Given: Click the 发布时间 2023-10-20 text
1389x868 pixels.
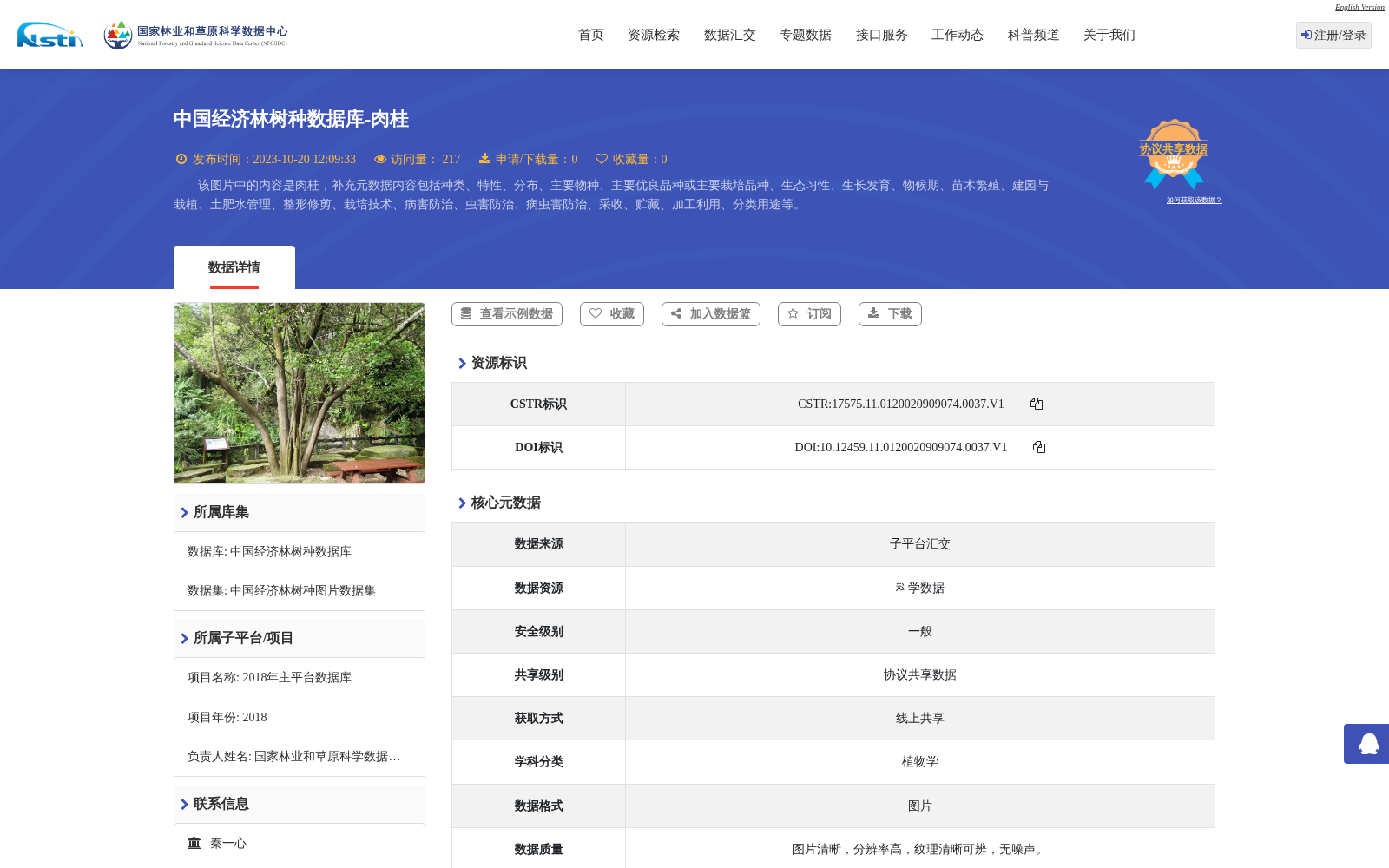Looking at the screenshot, I should [x=274, y=159].
